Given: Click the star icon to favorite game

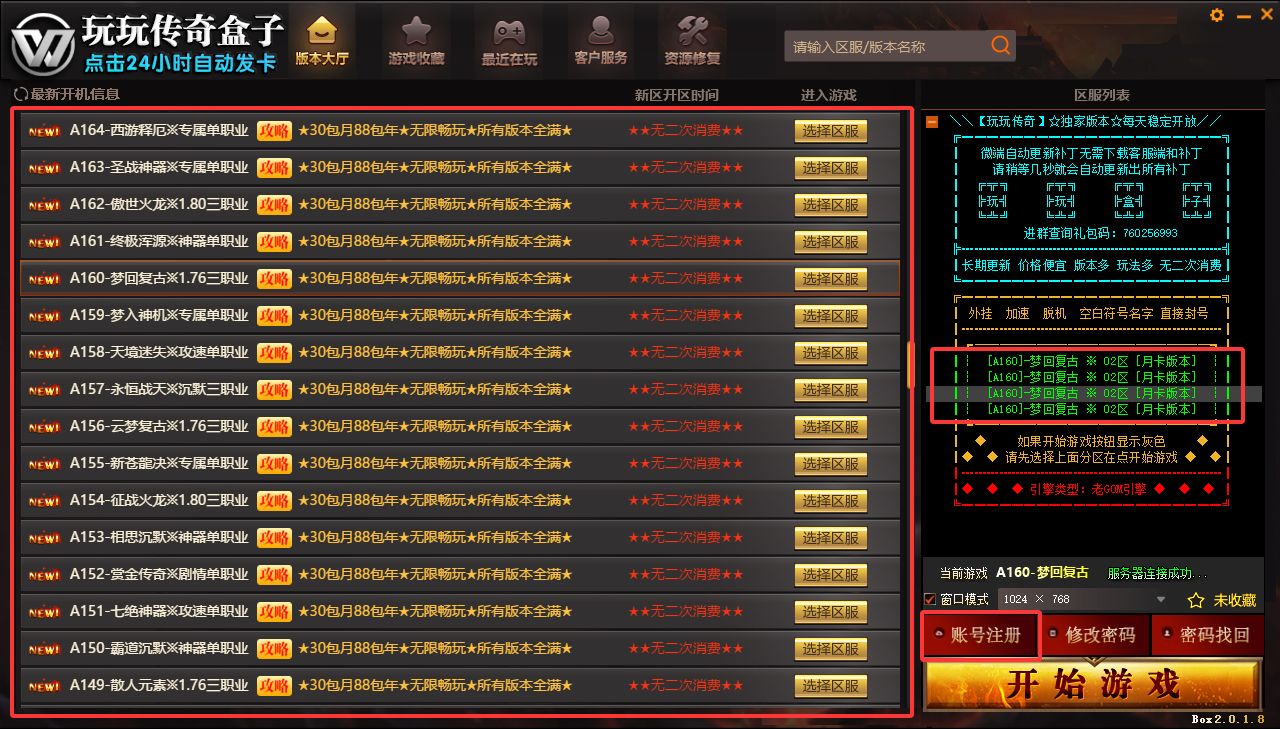Looking at the screenshot, I should (x=1195, y=600).
